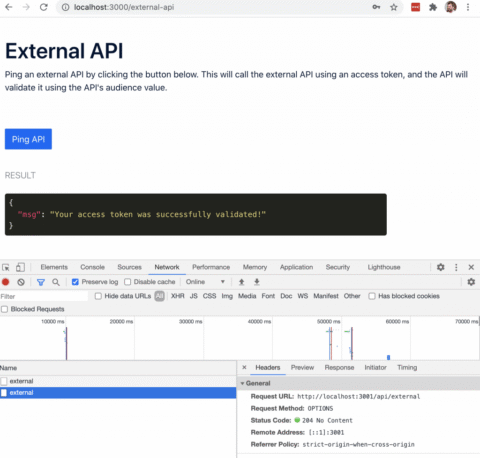This screenshot has height=458, width=480.
Task: Toggle the device toolbar icon
Action: click(x=20, y=267)
